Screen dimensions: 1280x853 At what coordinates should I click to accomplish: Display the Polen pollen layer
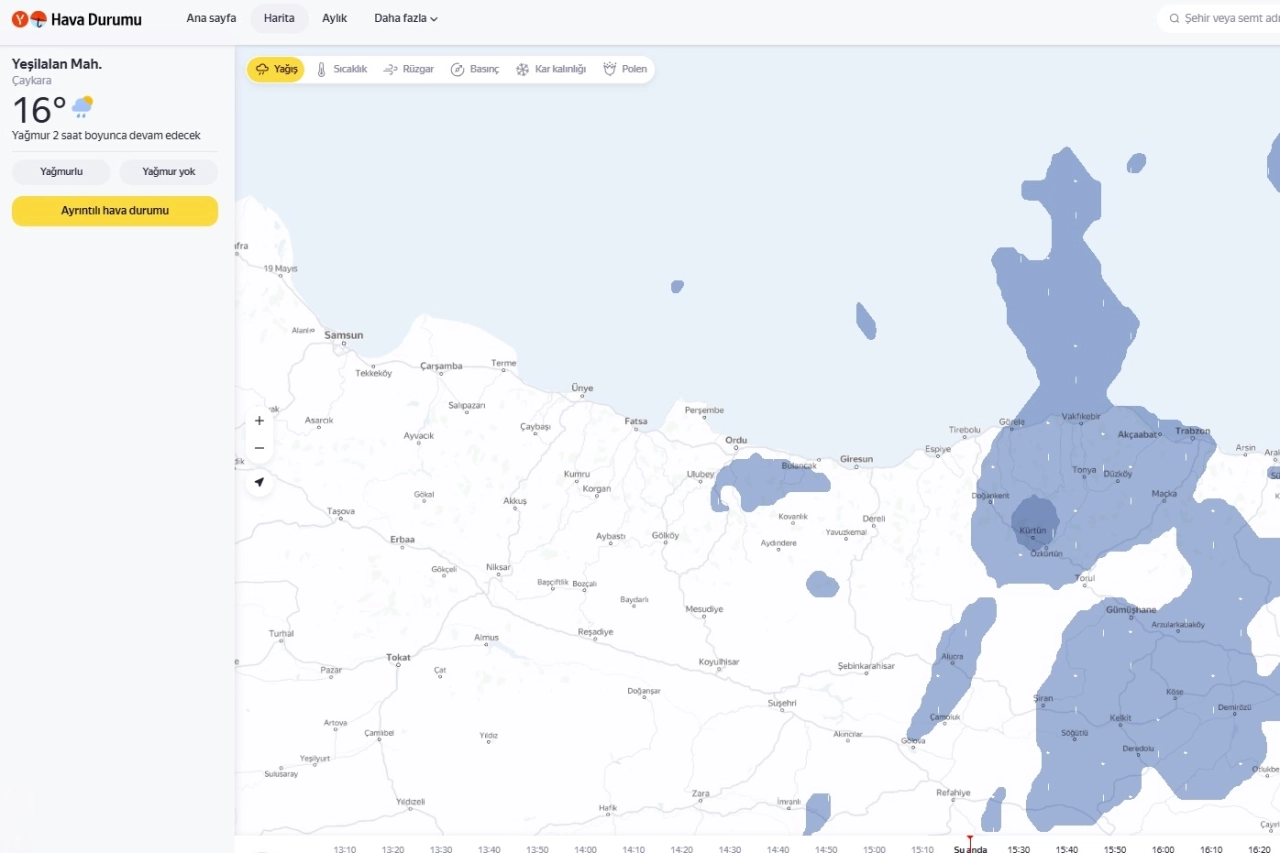625,69
